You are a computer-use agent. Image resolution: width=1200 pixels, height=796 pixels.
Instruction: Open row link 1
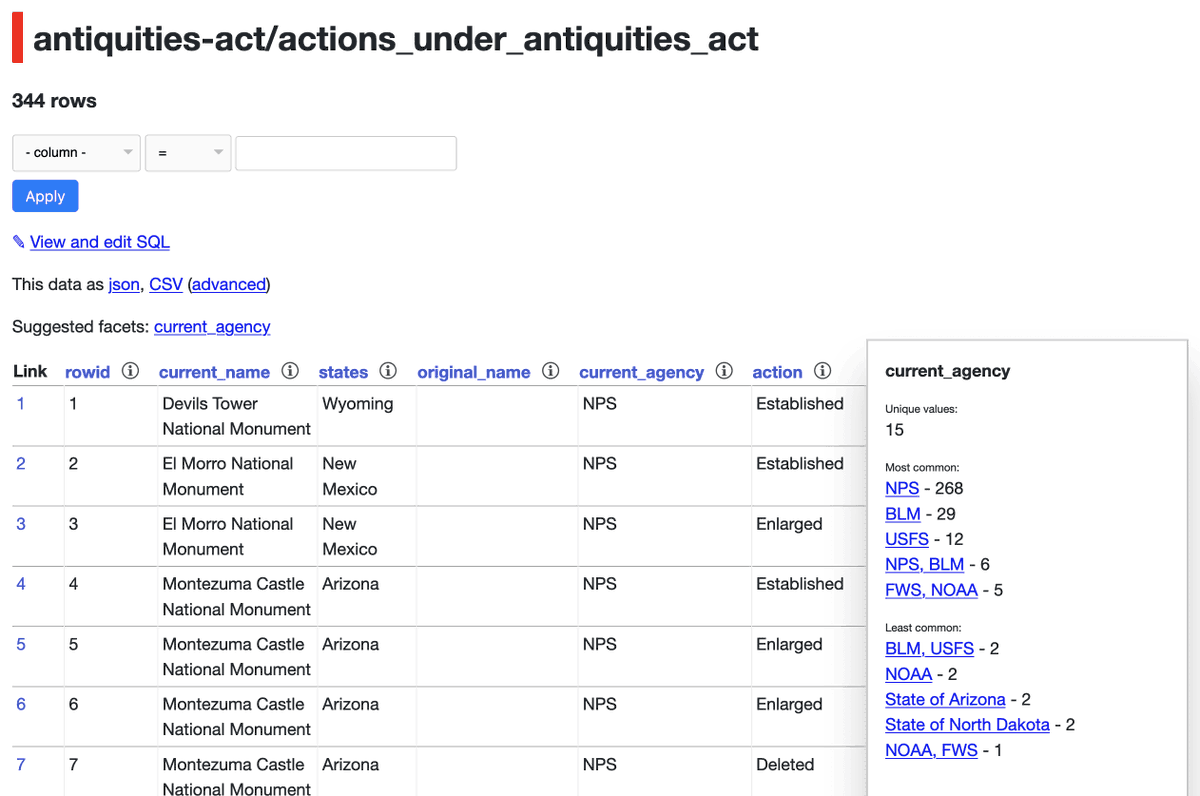[x=21, y=403]
